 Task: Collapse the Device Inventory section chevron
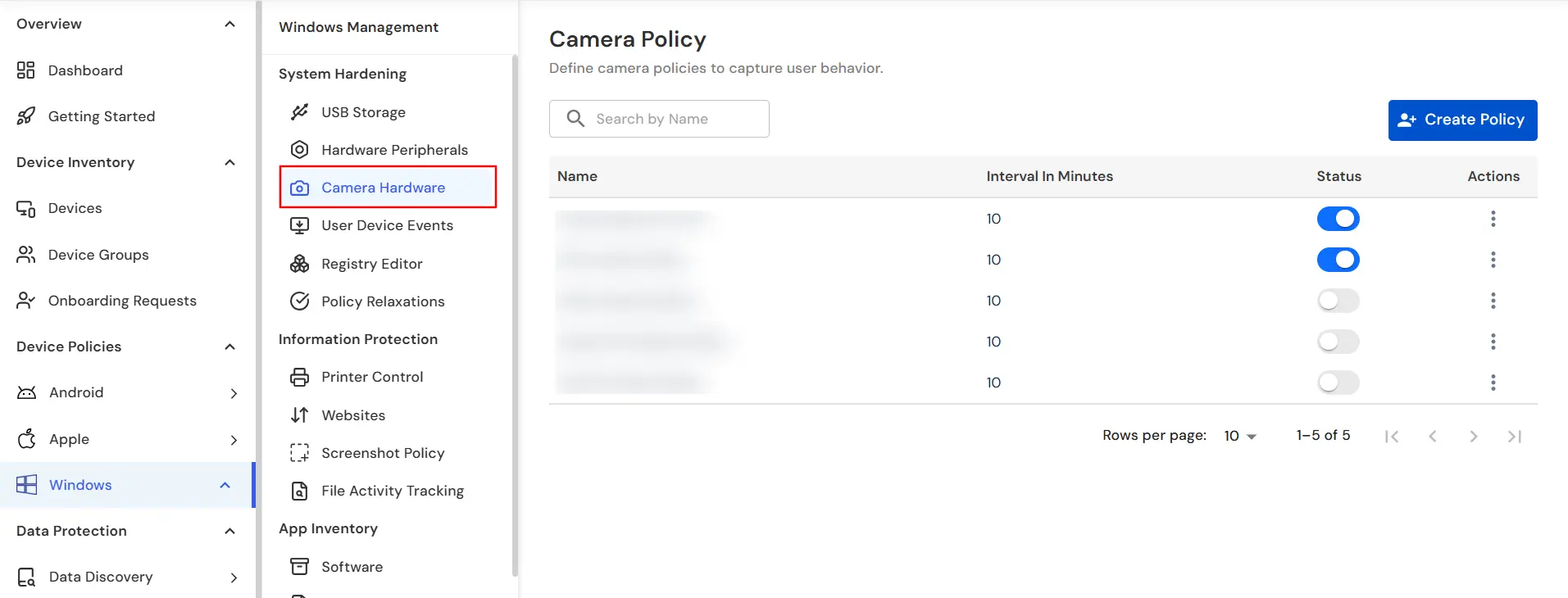(230, 162)
